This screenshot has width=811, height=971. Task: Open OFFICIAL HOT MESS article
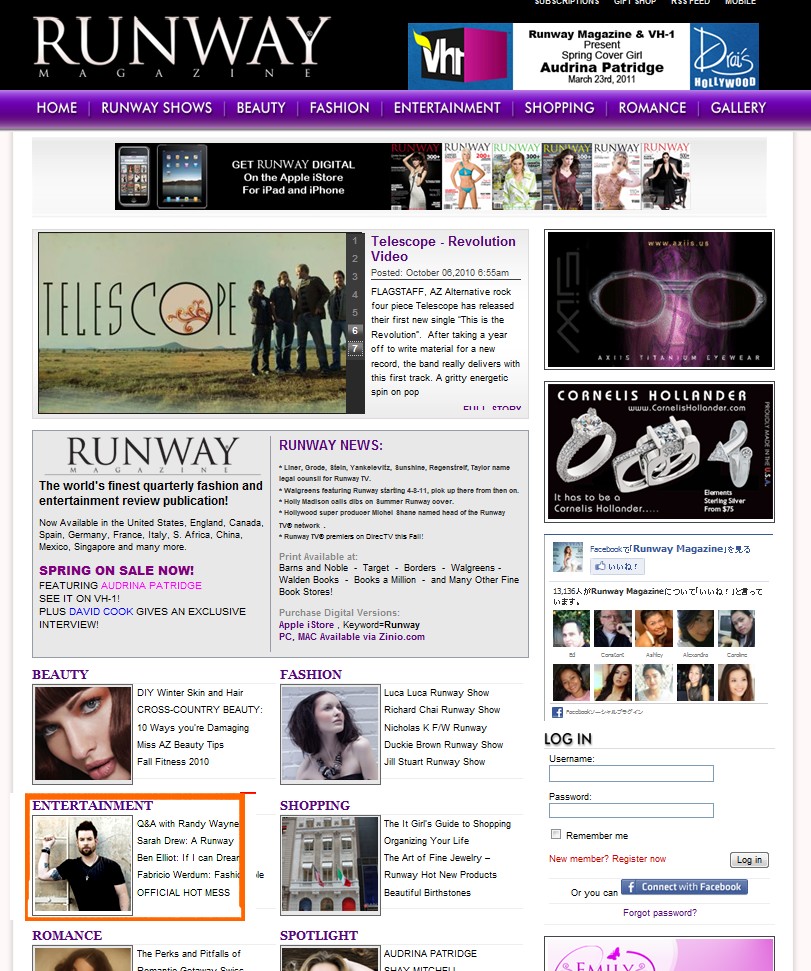183,892
